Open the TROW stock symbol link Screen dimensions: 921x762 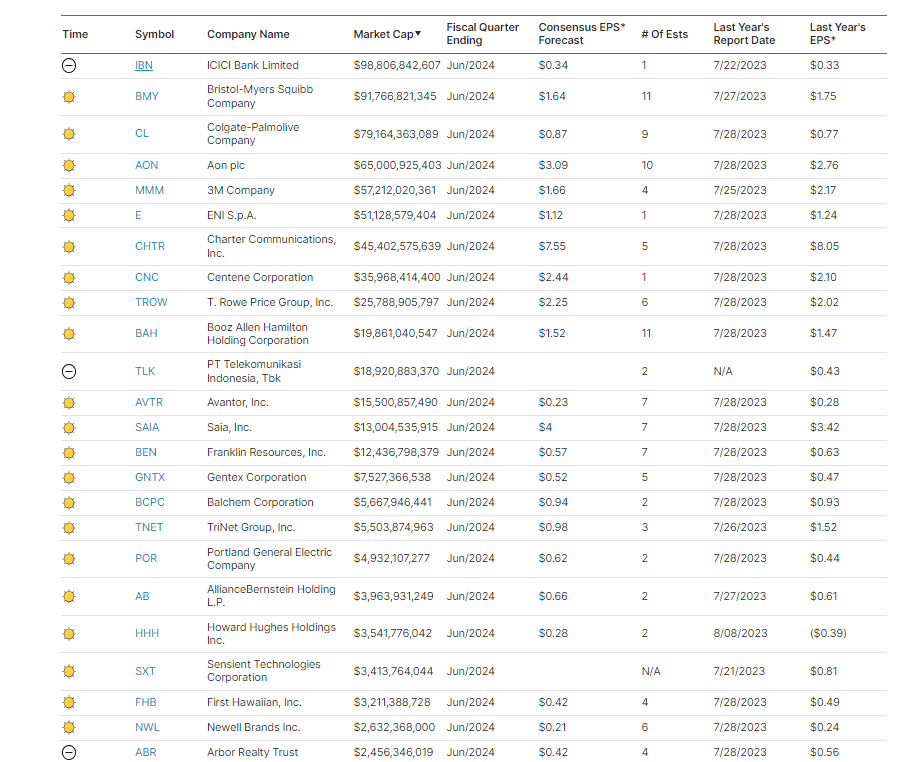pos(151,302)
